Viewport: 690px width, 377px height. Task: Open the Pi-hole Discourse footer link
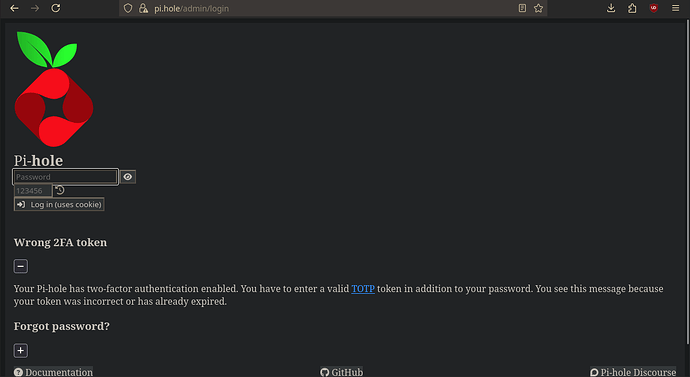[633, 372]
